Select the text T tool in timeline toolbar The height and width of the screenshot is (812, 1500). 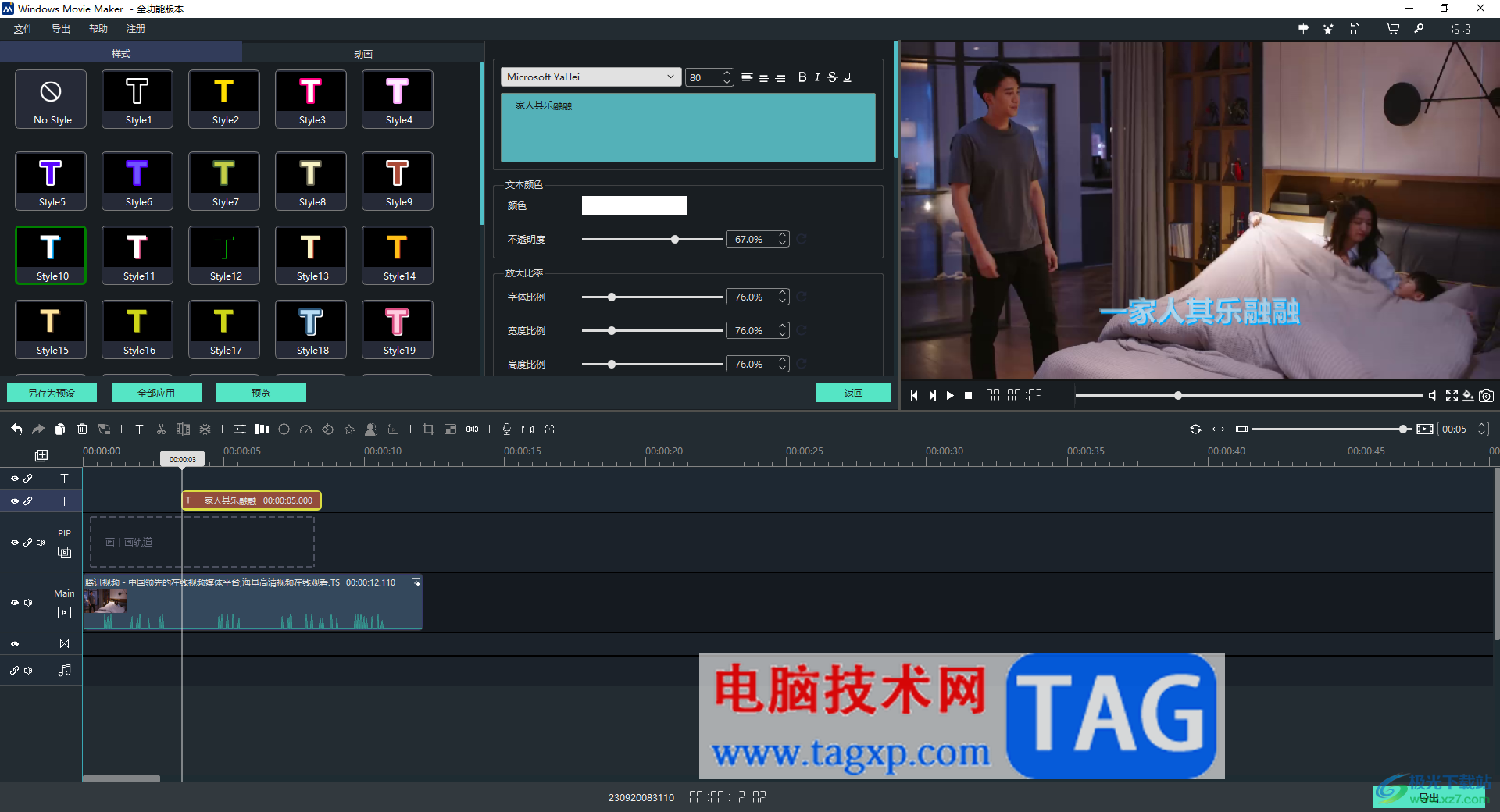pos(139,429)
